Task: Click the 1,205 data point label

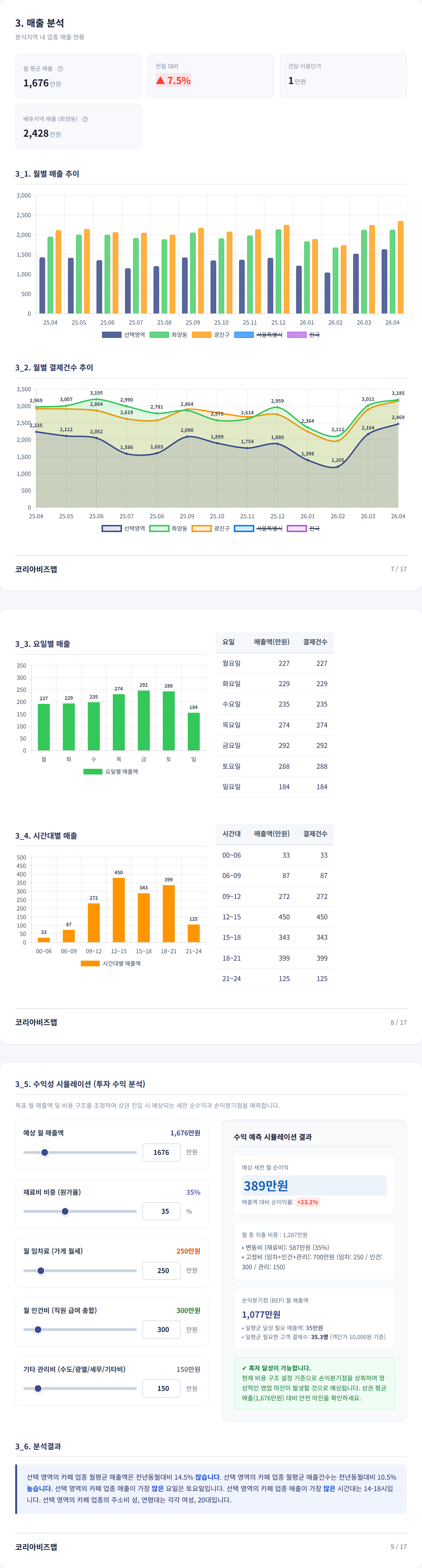Action: (337, 460)
